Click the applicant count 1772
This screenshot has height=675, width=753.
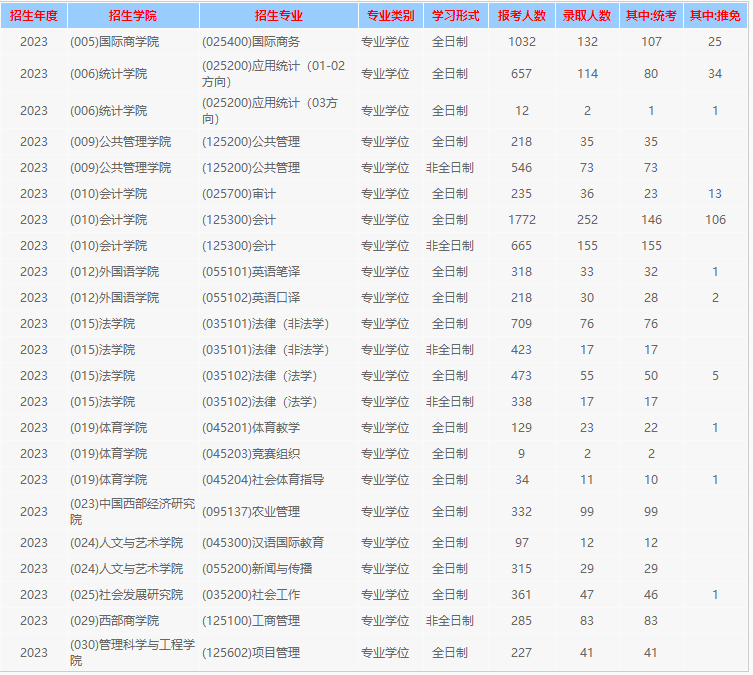522,220
